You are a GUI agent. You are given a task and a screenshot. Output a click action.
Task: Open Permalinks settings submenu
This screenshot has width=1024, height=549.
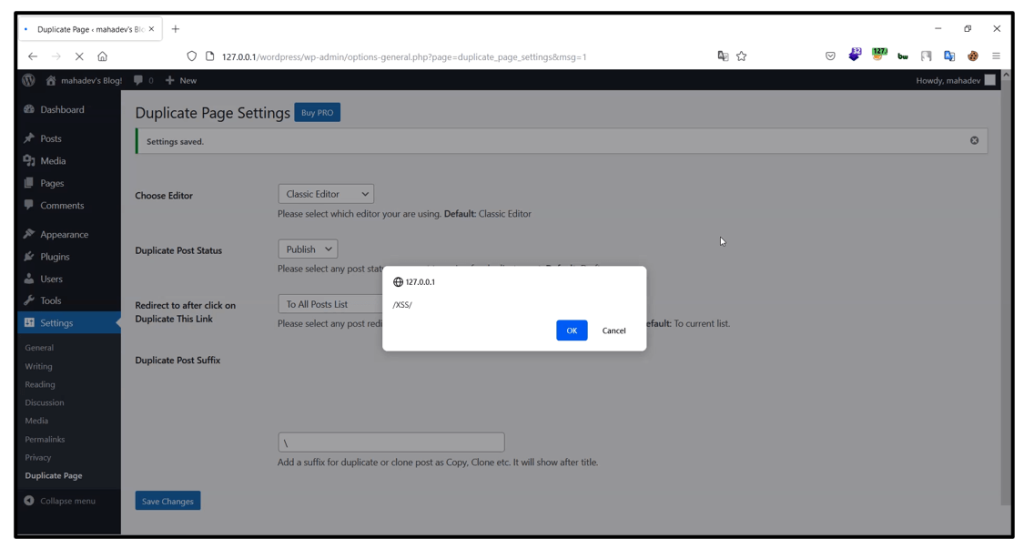pos(44,439)
